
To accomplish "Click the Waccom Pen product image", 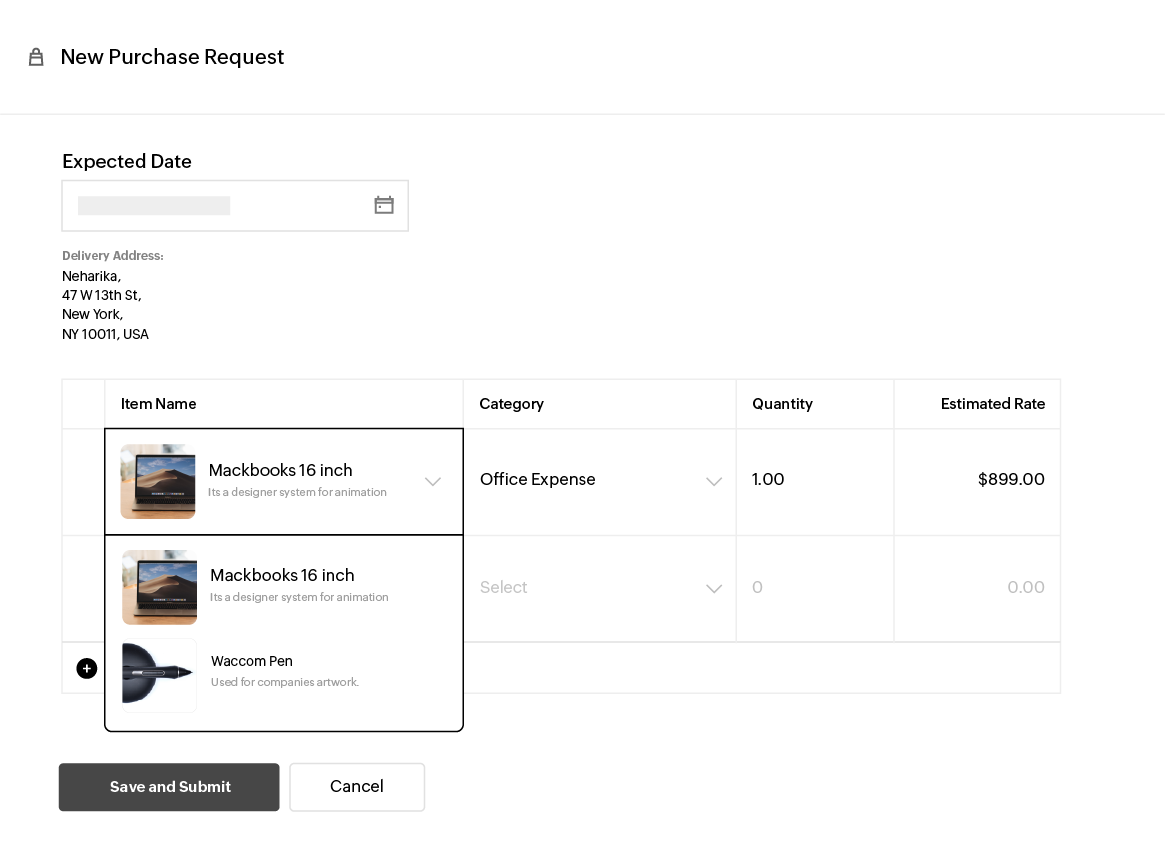I will pyautogui.click(x=158, y=674).
